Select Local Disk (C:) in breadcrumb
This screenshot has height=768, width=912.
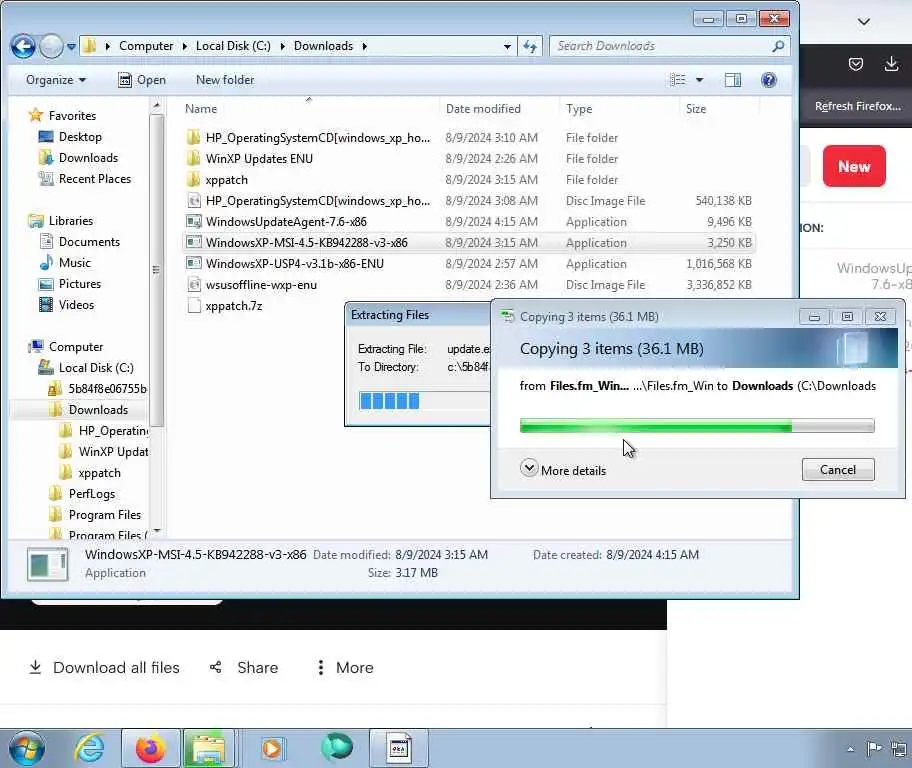pos(233,46)
